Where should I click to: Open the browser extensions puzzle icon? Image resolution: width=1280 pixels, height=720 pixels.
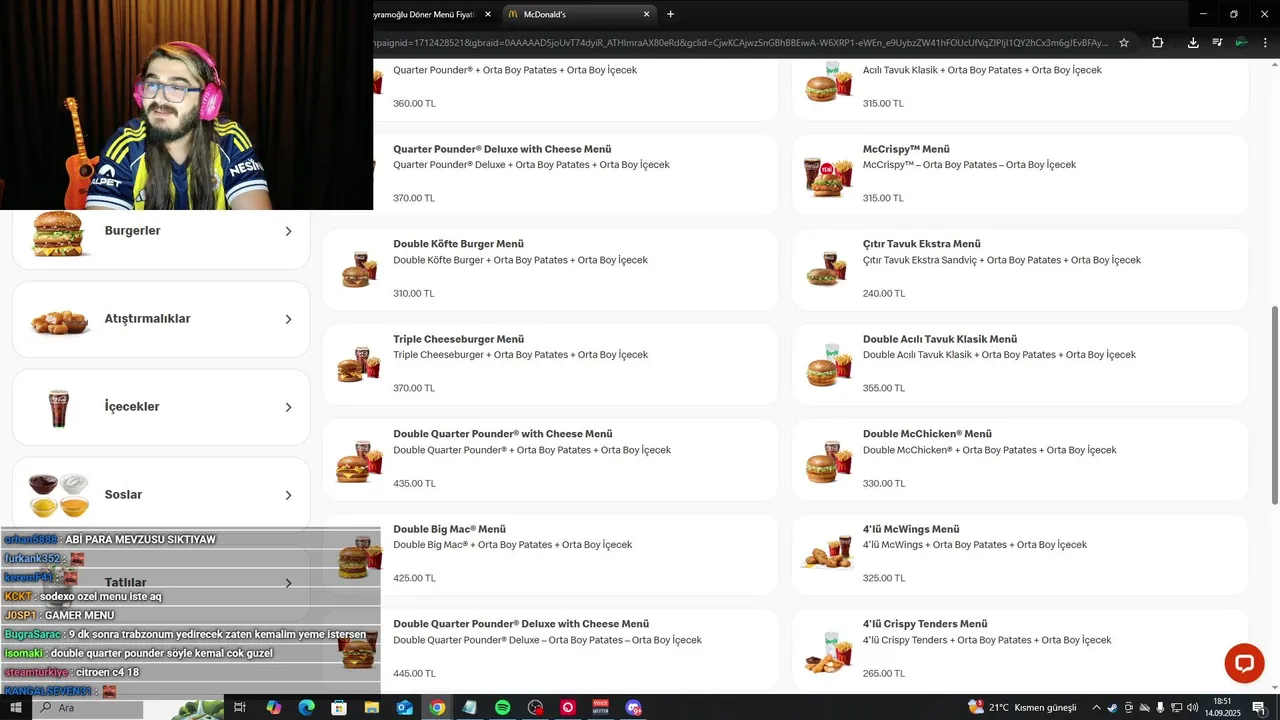(1157, 43)
